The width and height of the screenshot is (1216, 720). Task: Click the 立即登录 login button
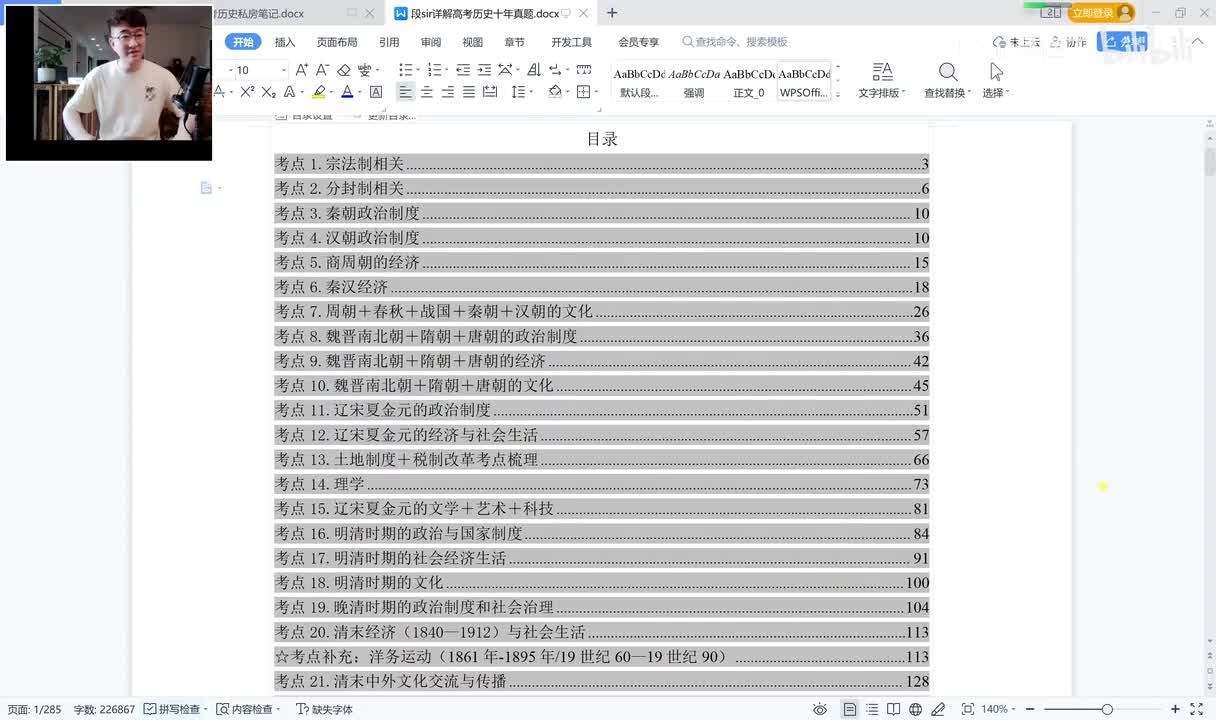pos(1101,13)
